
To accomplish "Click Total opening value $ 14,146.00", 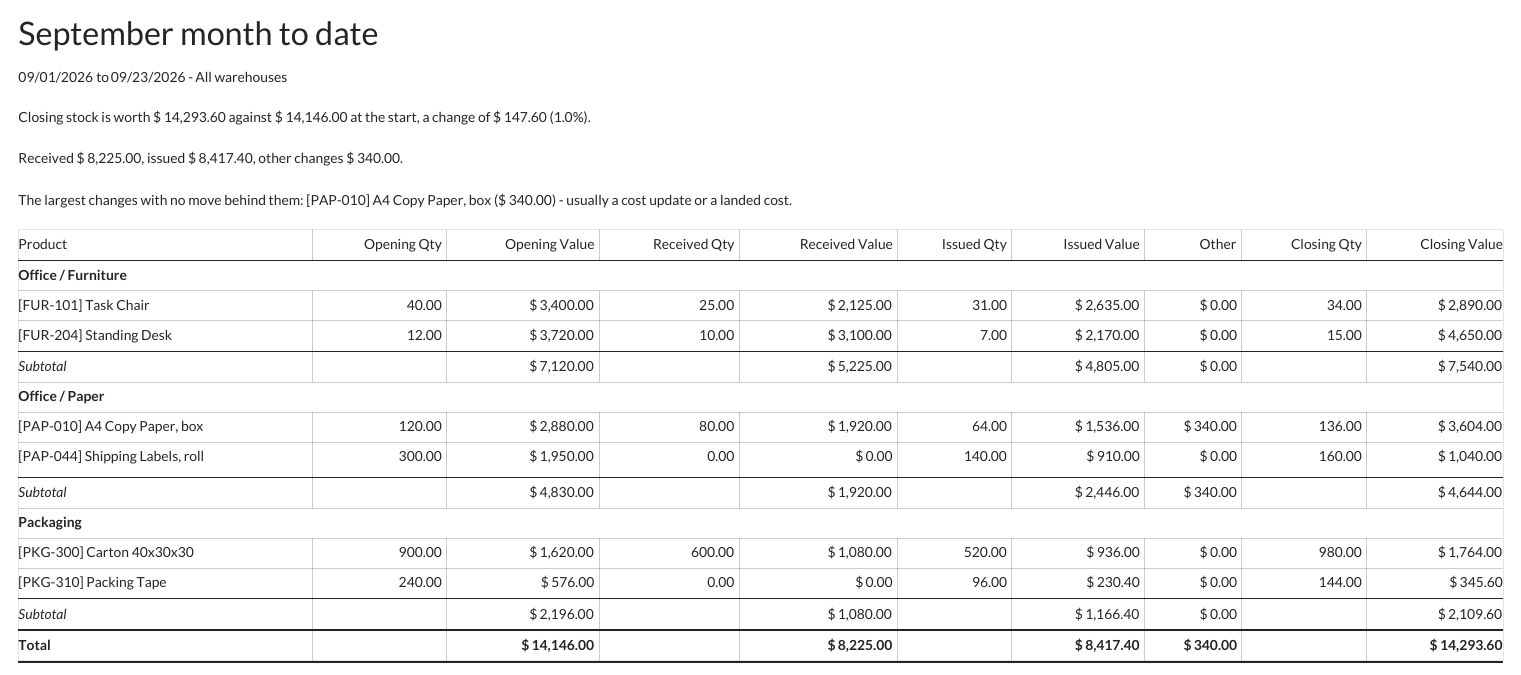I will pyautogui.click(x=557, y=645).
